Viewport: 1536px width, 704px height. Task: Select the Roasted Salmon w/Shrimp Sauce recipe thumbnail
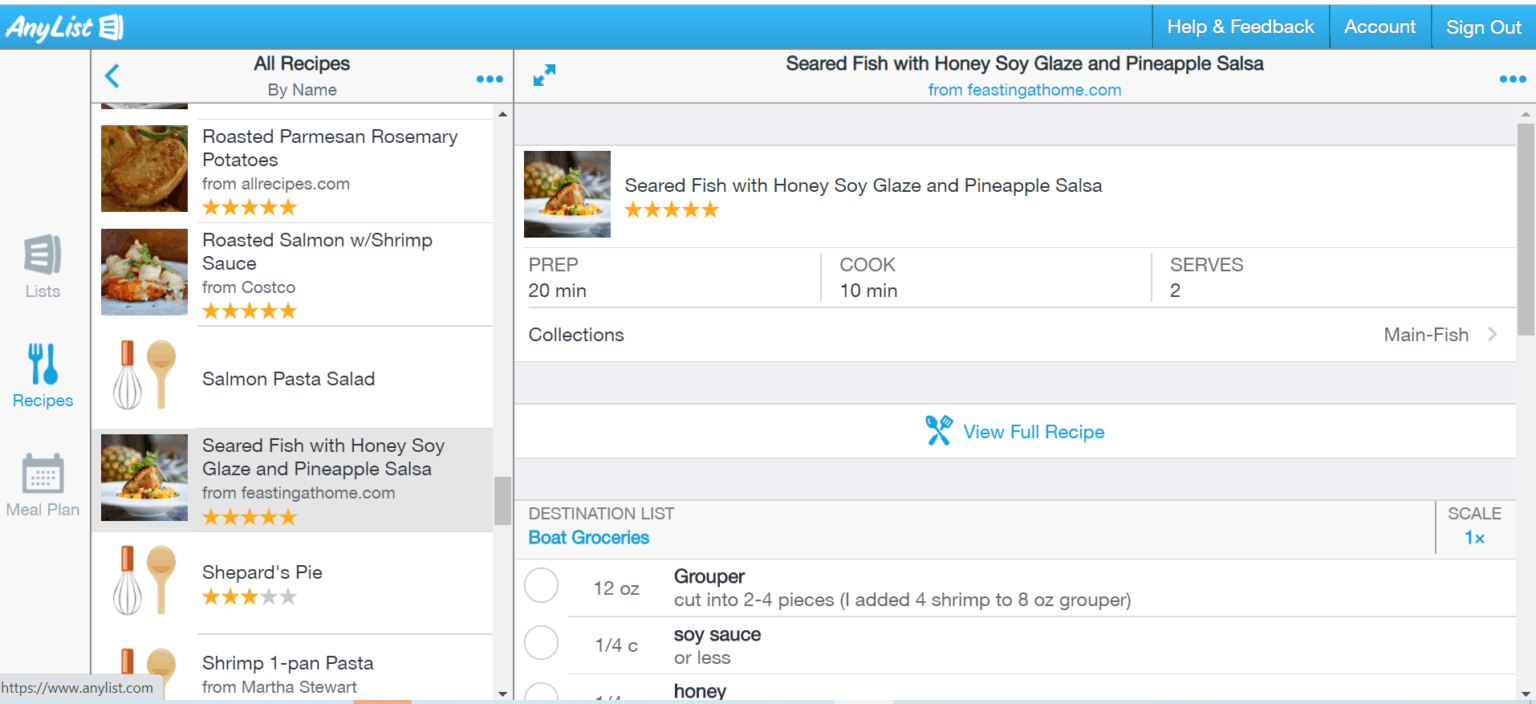144,272
